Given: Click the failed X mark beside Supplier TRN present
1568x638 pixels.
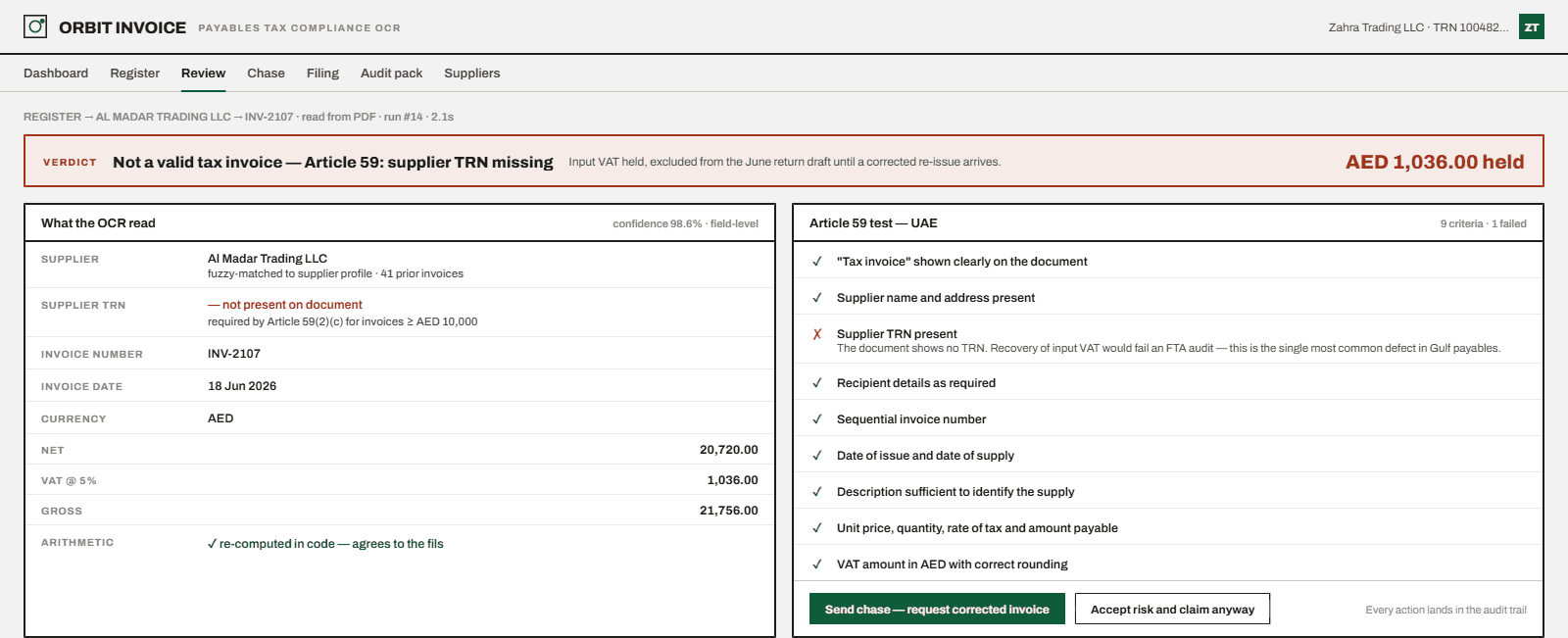Looking at the screenshot, I should 817,334.
